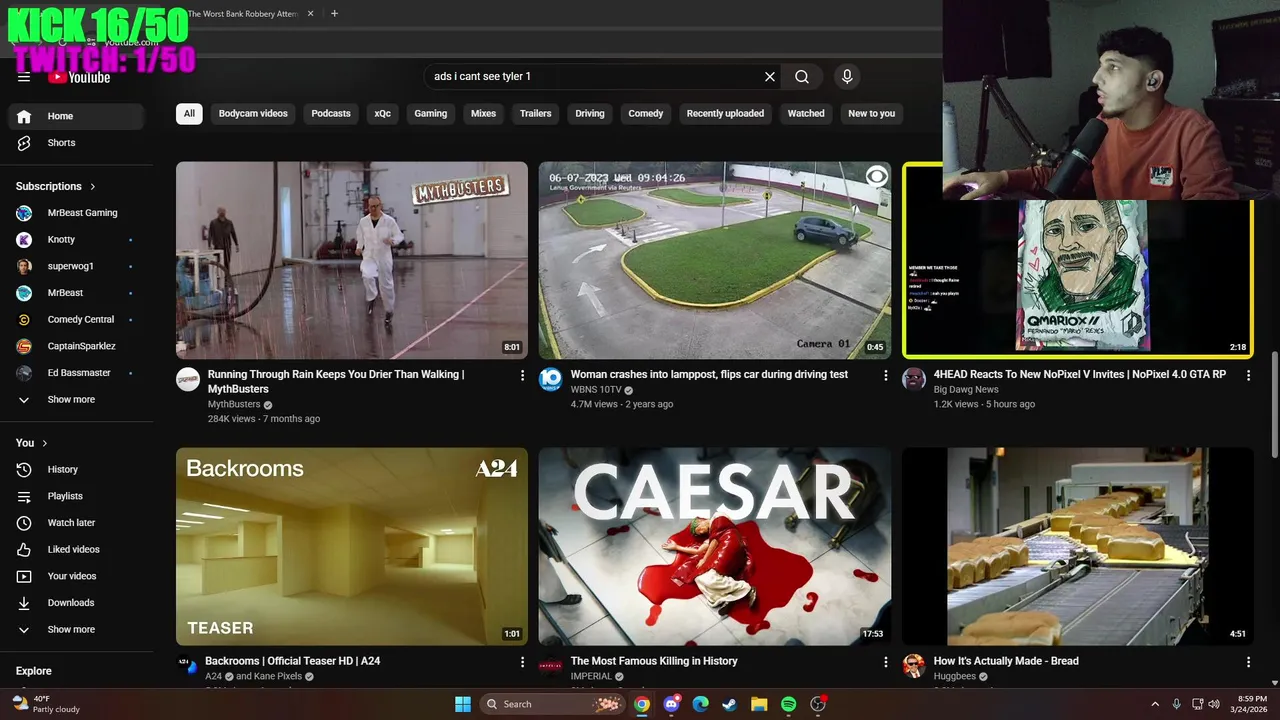Play the CAESAR thumbnail video
1280x720 pixels.
tap(715, 546)
